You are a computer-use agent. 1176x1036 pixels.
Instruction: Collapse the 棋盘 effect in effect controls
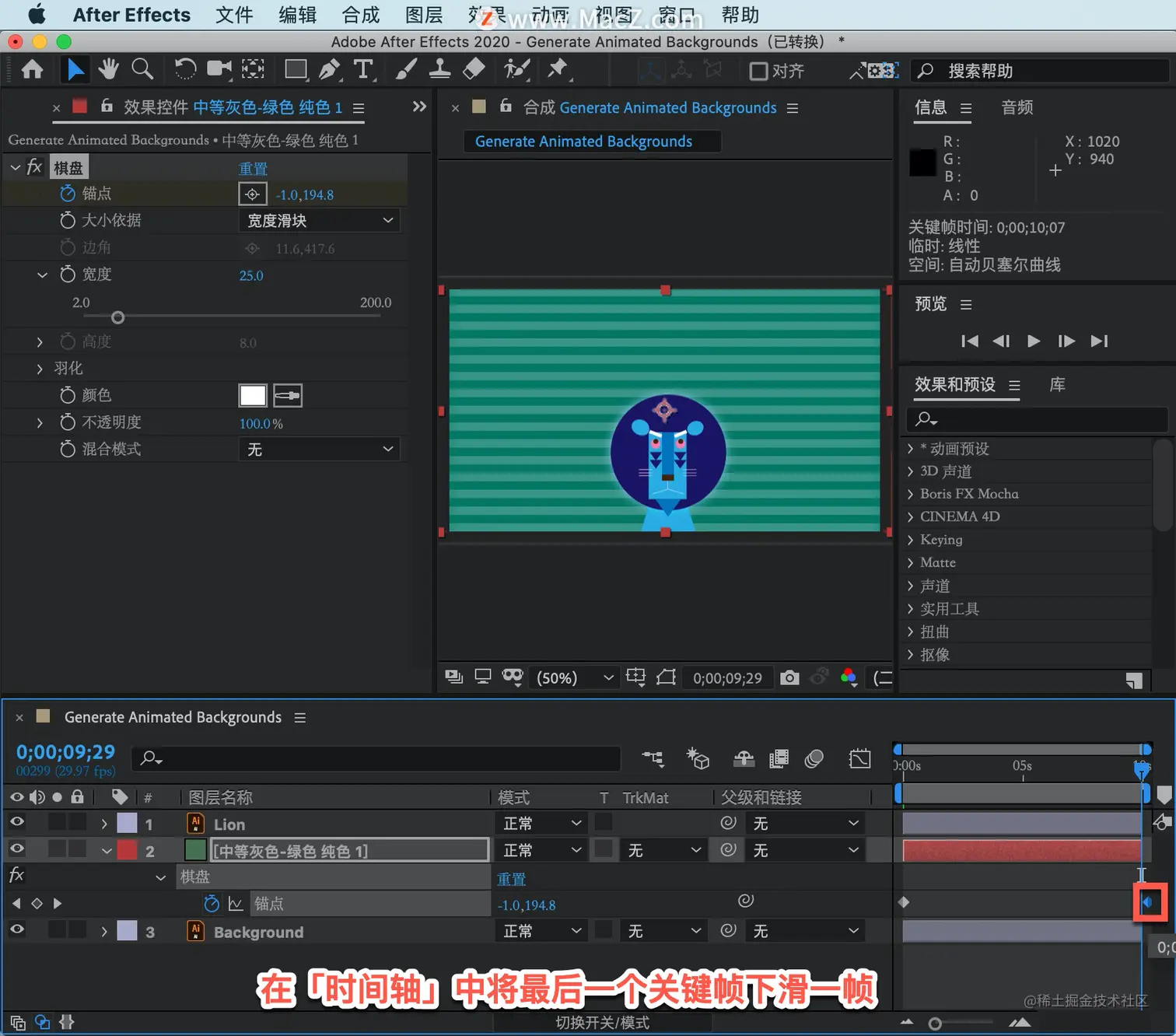coord(16,167)
